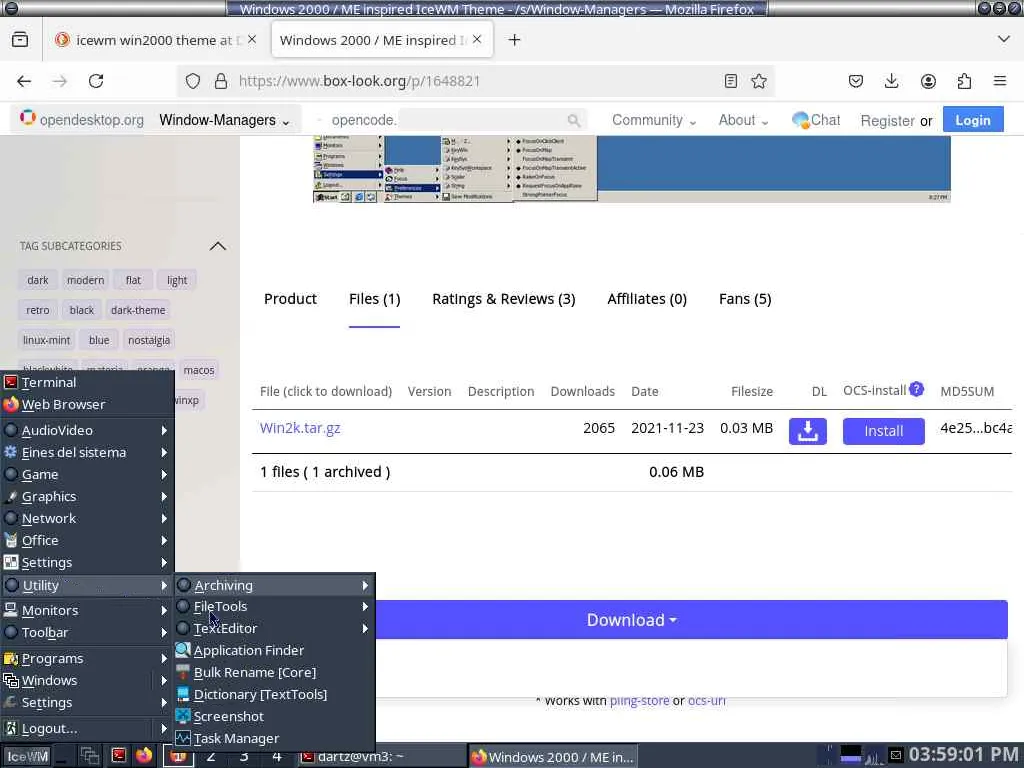Click the opendesktop.org logo
This screenshot has height=768, width=1024.
pyautogui.click(x=81, y=120)
